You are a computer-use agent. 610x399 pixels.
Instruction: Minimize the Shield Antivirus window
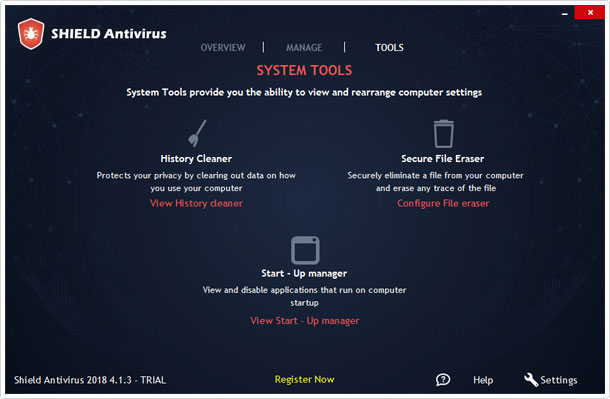[x=564, y=13]
